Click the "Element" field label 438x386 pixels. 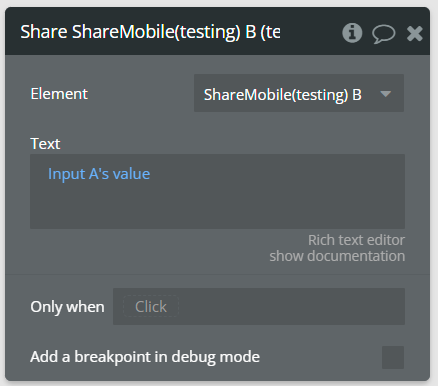click(59, 94)
